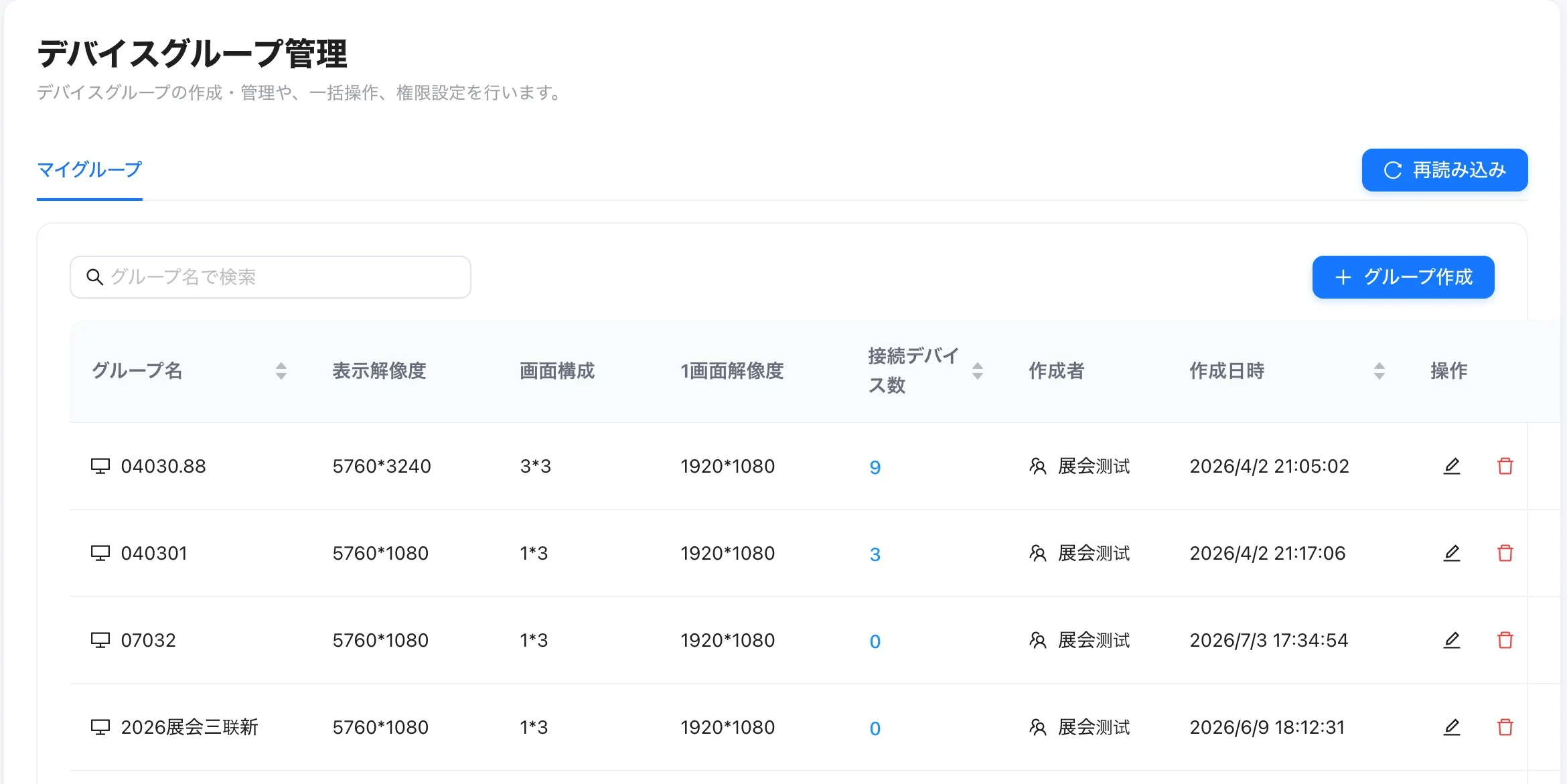Click resolution 5760*3240 cell
Viewport: 1567px width, 784px height.
[x=382, y=466]
